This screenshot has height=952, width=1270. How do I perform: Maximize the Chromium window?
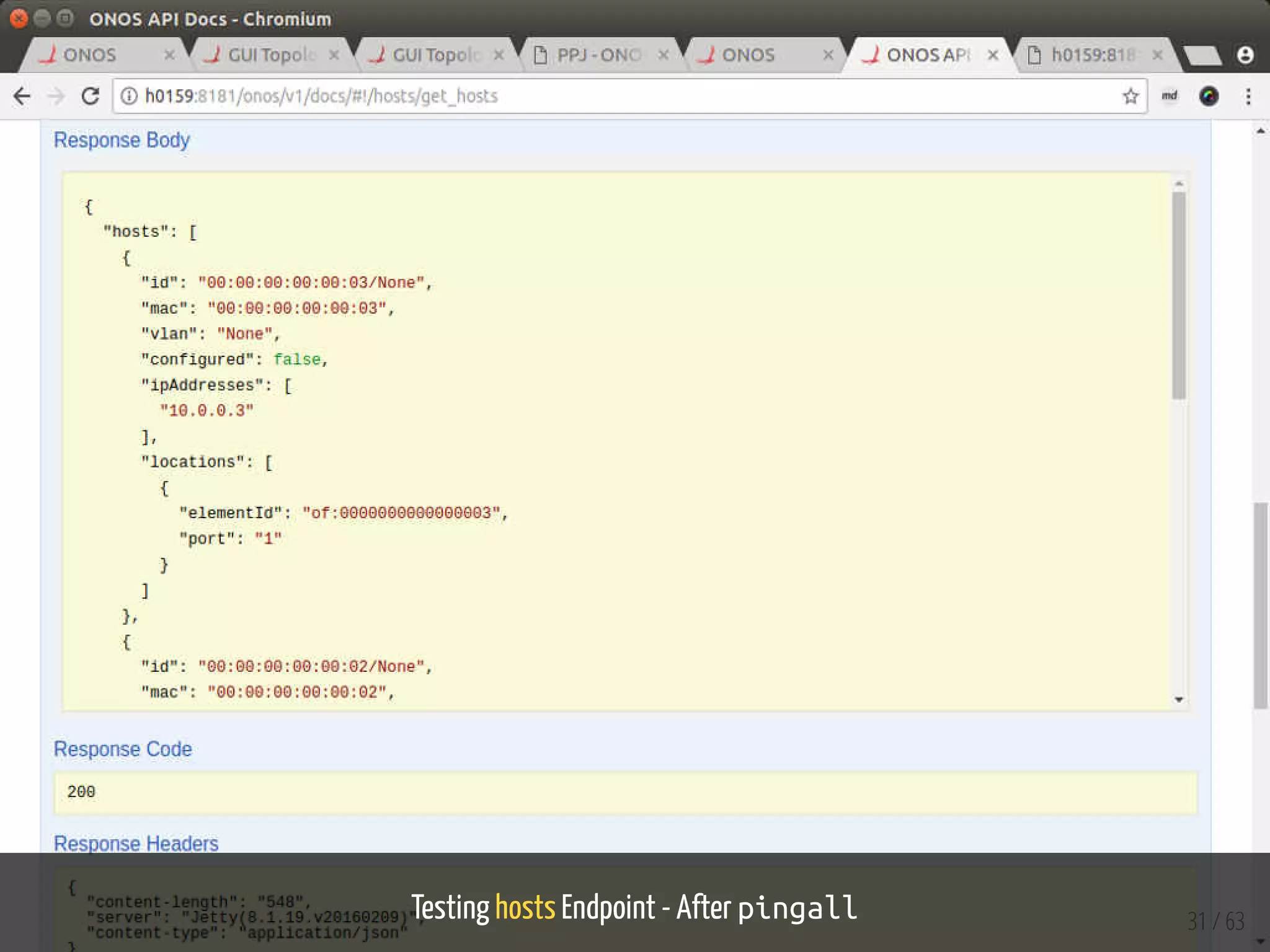64,19
